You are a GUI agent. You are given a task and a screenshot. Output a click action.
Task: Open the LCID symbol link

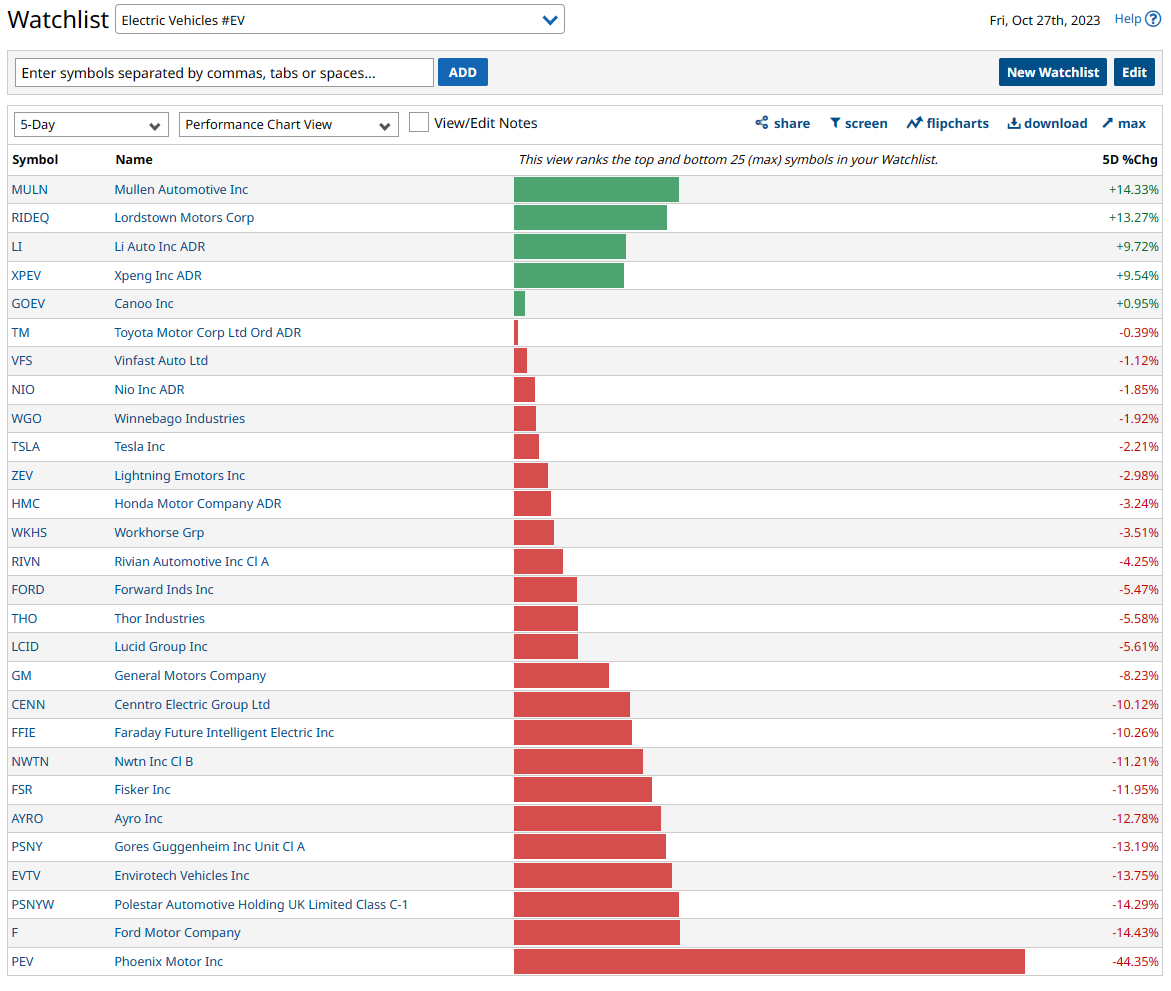pyautogui.click(x=25, y=647)
